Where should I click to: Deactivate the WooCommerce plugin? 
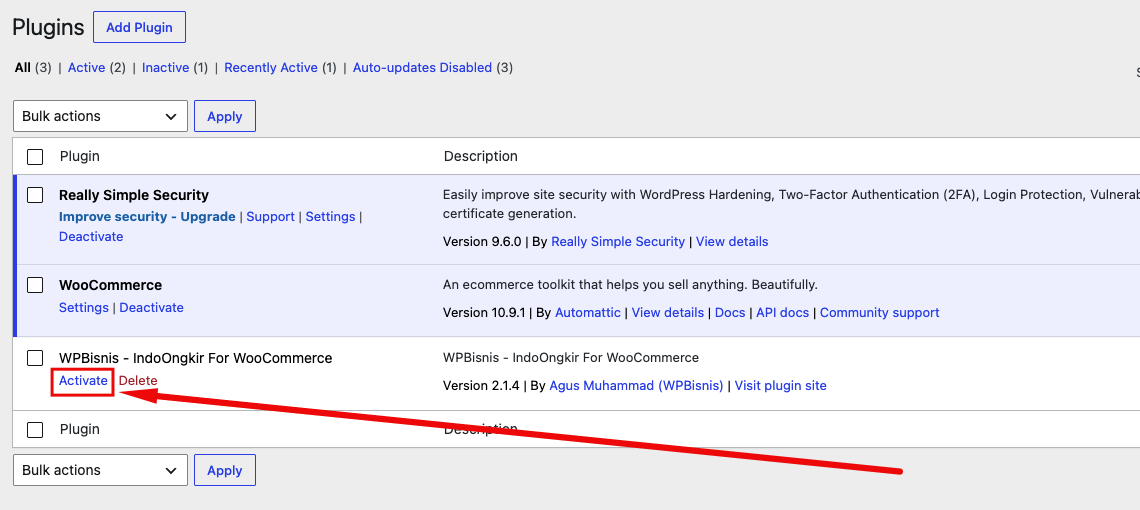click(151, 308)
